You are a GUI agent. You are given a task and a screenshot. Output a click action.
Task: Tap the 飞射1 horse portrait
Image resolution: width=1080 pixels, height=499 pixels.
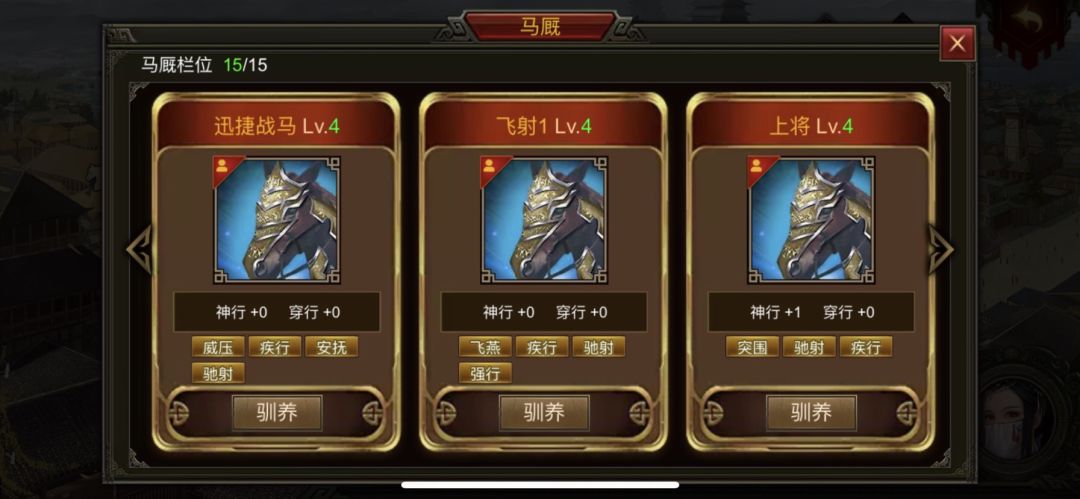click(x=543, y=220)
